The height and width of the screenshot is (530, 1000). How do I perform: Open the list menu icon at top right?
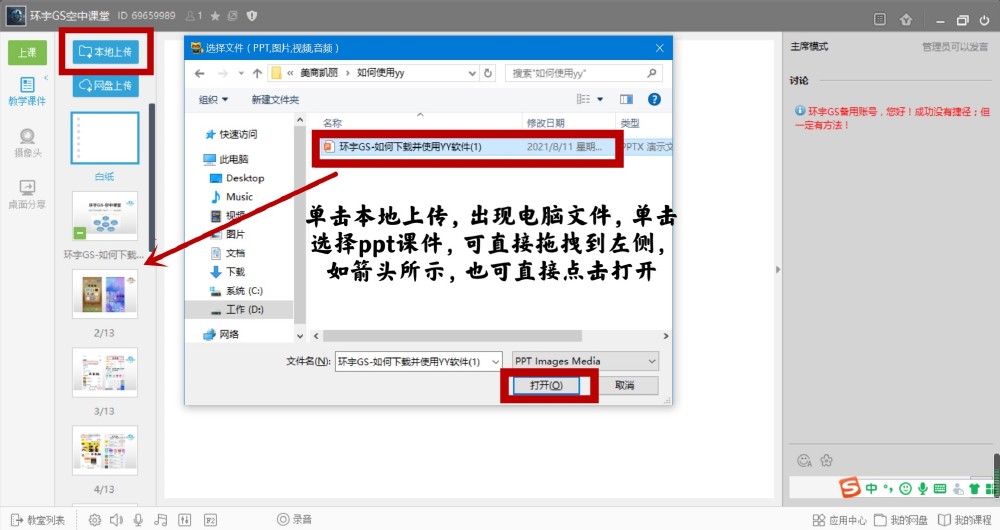tap(880, 19)
